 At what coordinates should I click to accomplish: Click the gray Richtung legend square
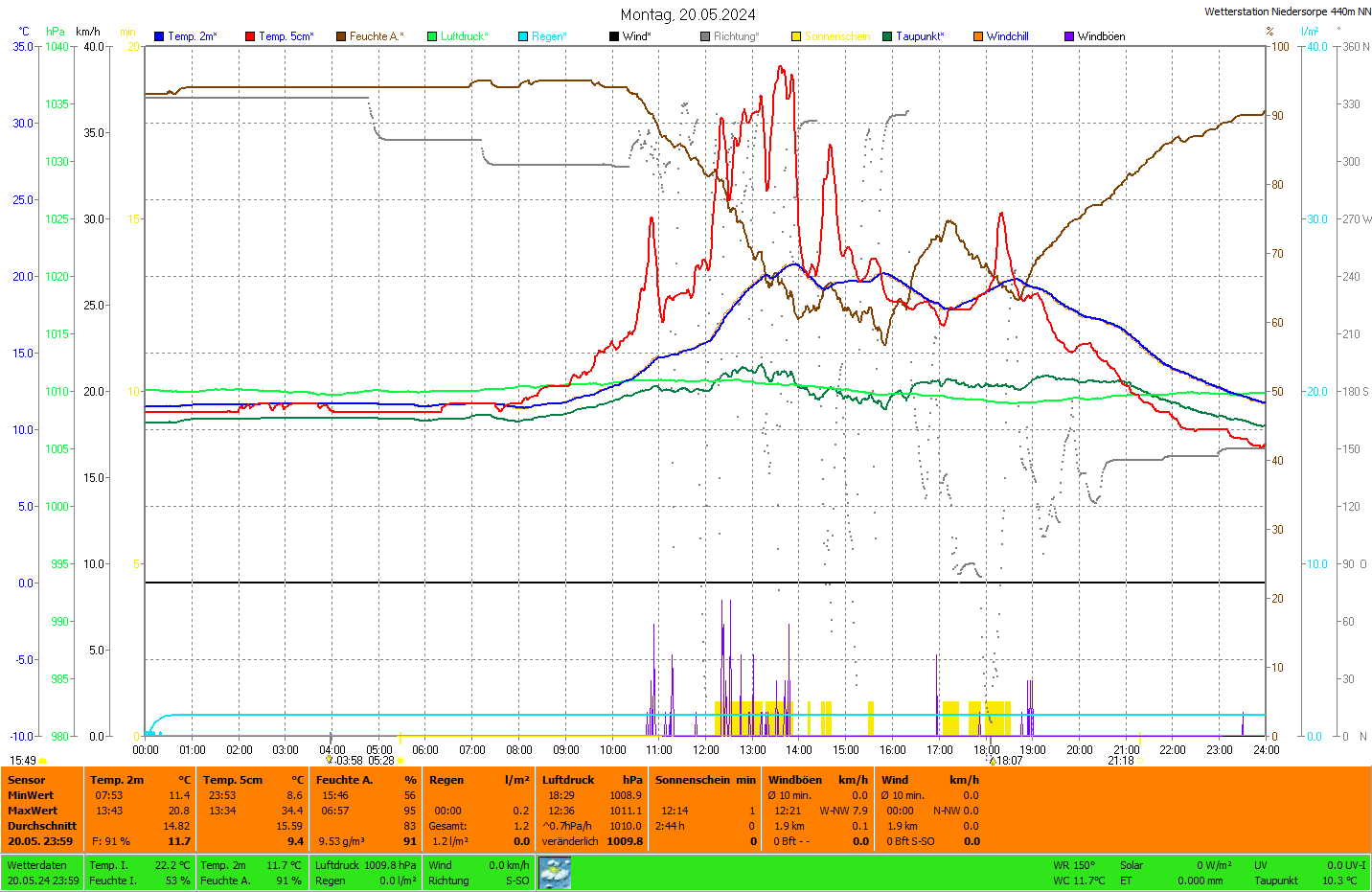click(x=705, y=36)
